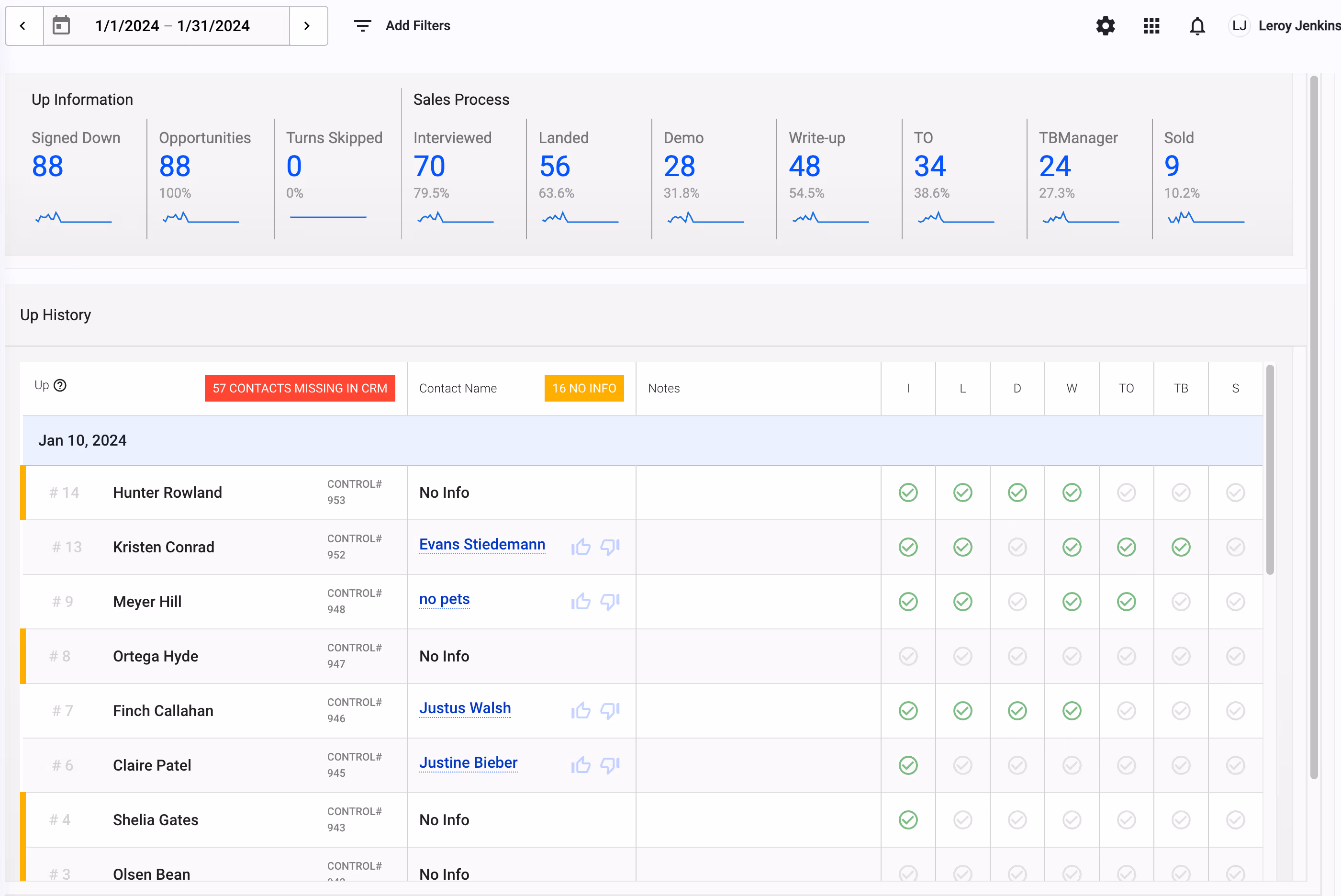Screen dimensions: 1341x896
Task: Toggle Kristen Conrad's Demo step check
Action: click(x=1017, y=547)
